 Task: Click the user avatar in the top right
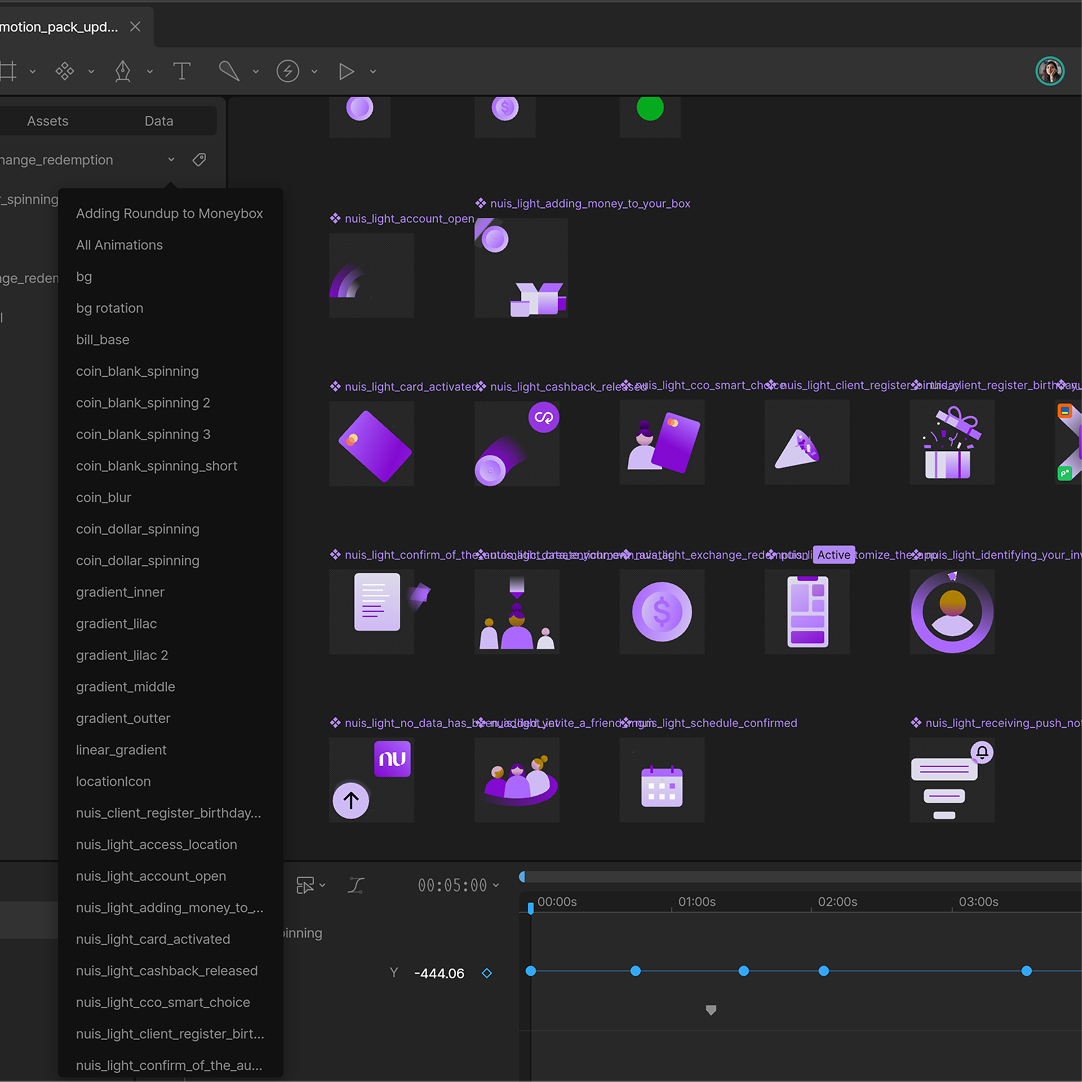[1050, 71]
